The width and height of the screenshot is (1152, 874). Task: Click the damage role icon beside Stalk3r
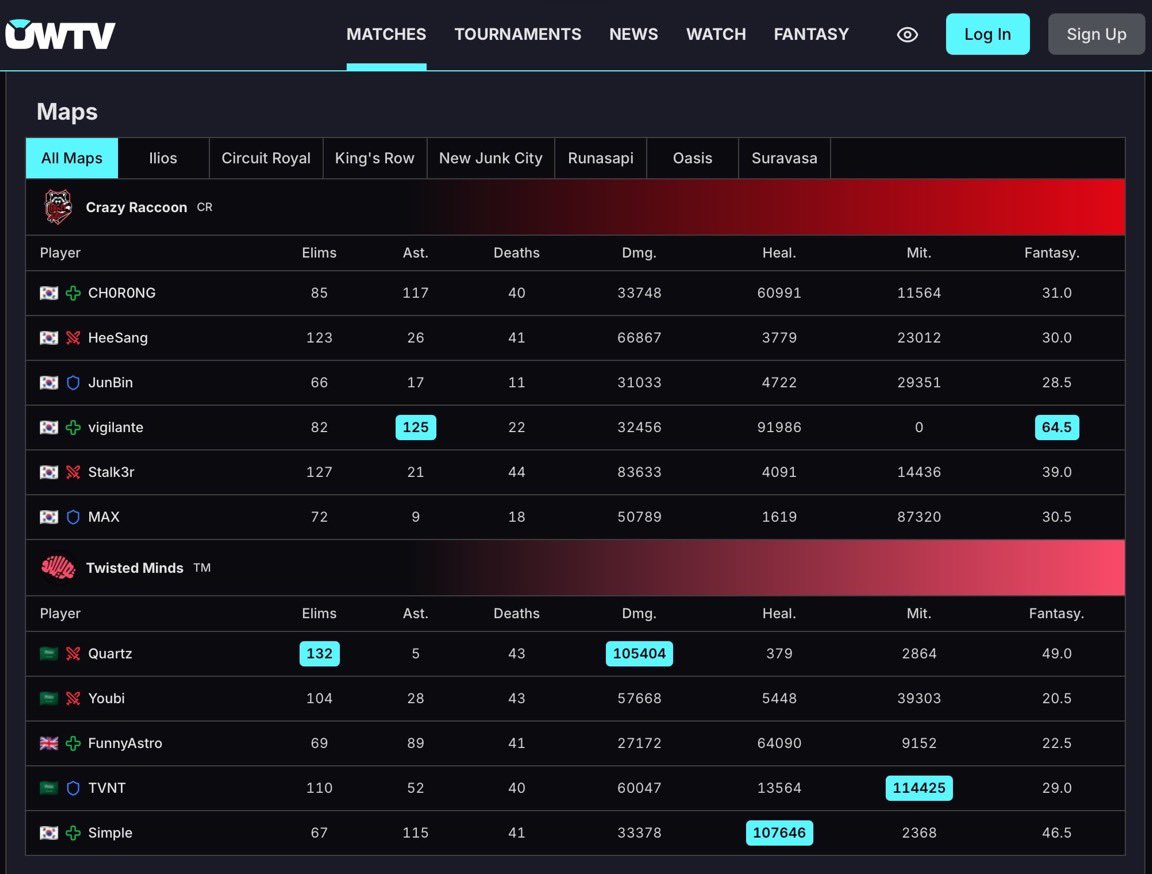(73, 472)
